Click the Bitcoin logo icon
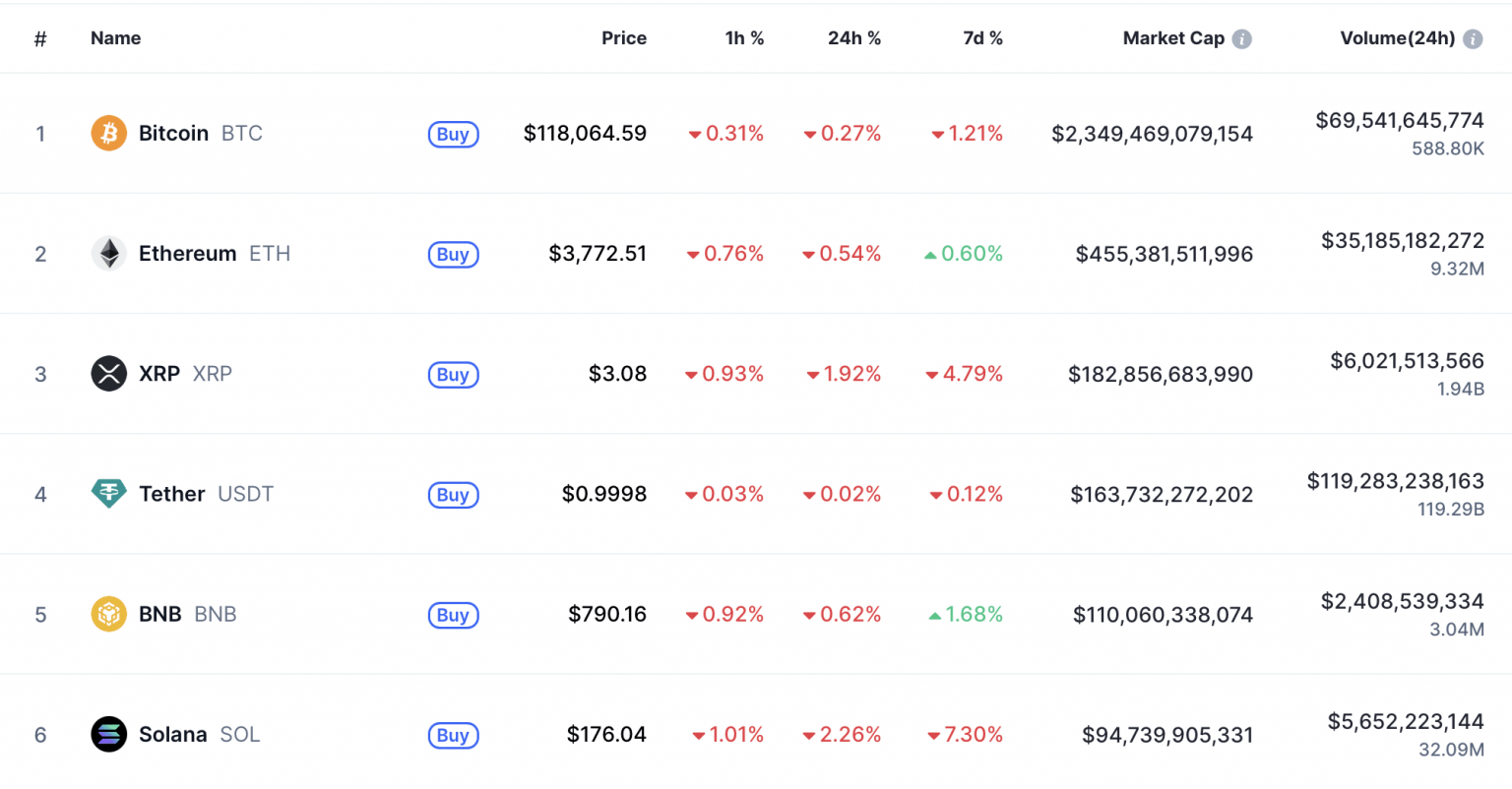The image size is (1512, 789). click(x=108, y=133)
